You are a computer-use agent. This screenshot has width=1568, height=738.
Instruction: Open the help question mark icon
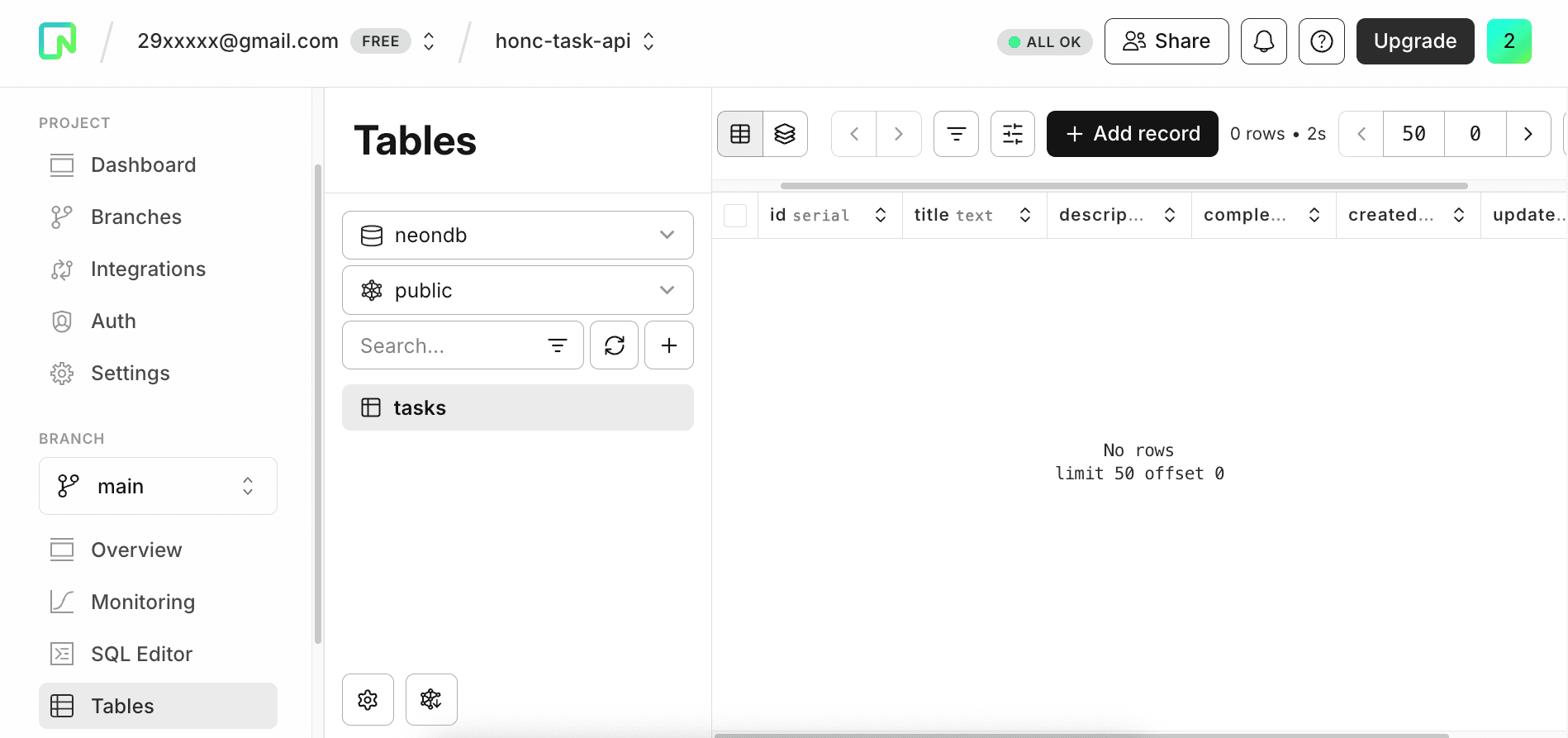click(x=1321, y=41)
